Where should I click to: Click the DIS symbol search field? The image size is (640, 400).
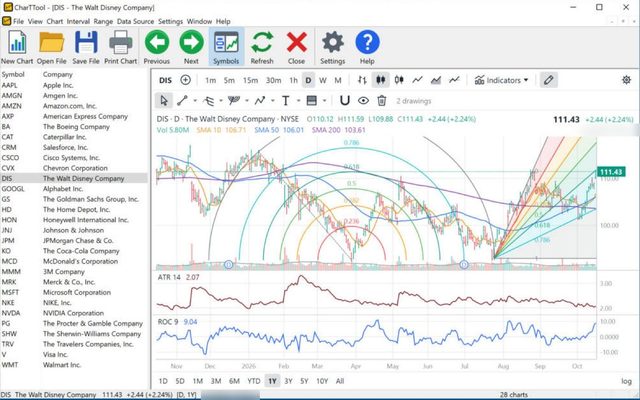165,80
